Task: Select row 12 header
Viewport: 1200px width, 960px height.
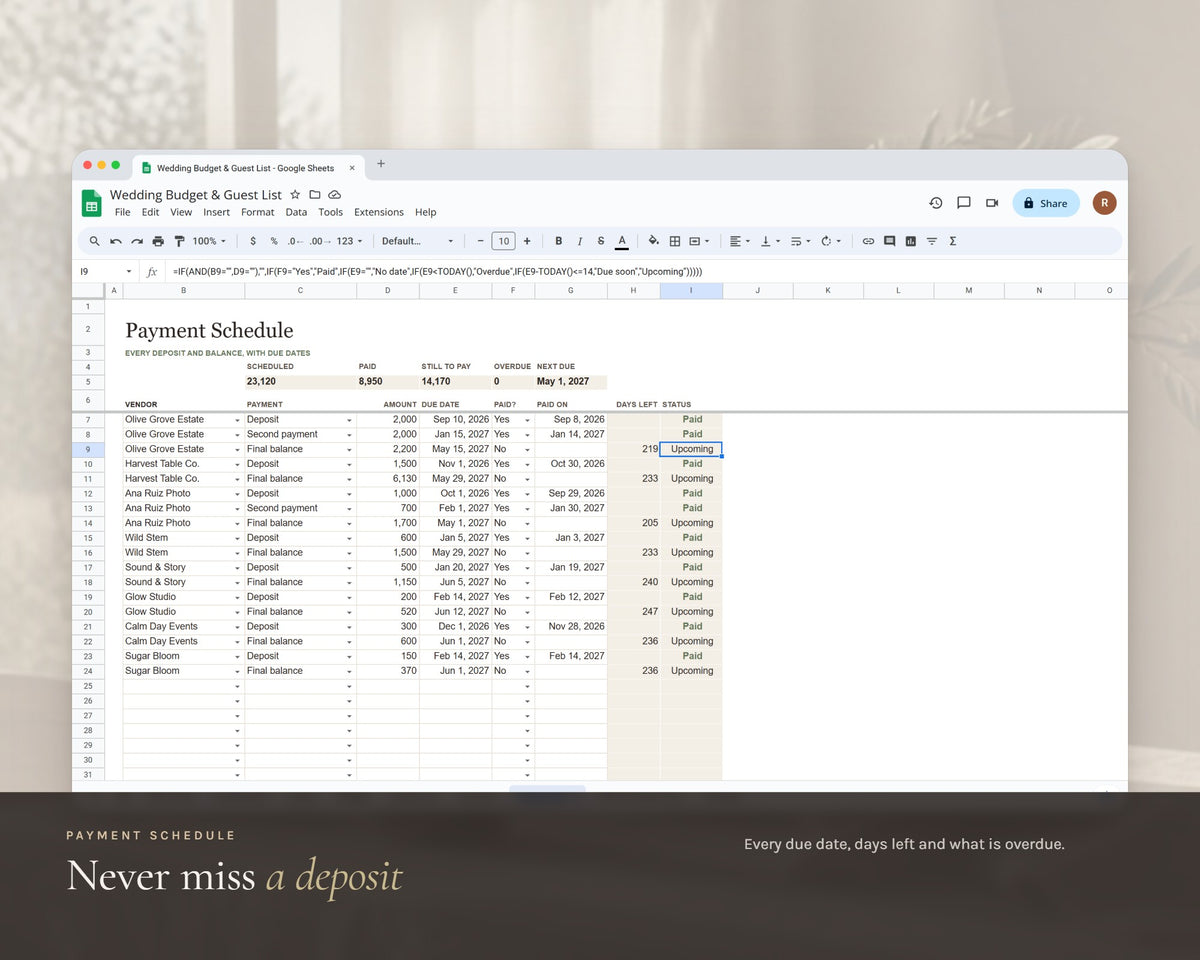Action: coord(88,494)
